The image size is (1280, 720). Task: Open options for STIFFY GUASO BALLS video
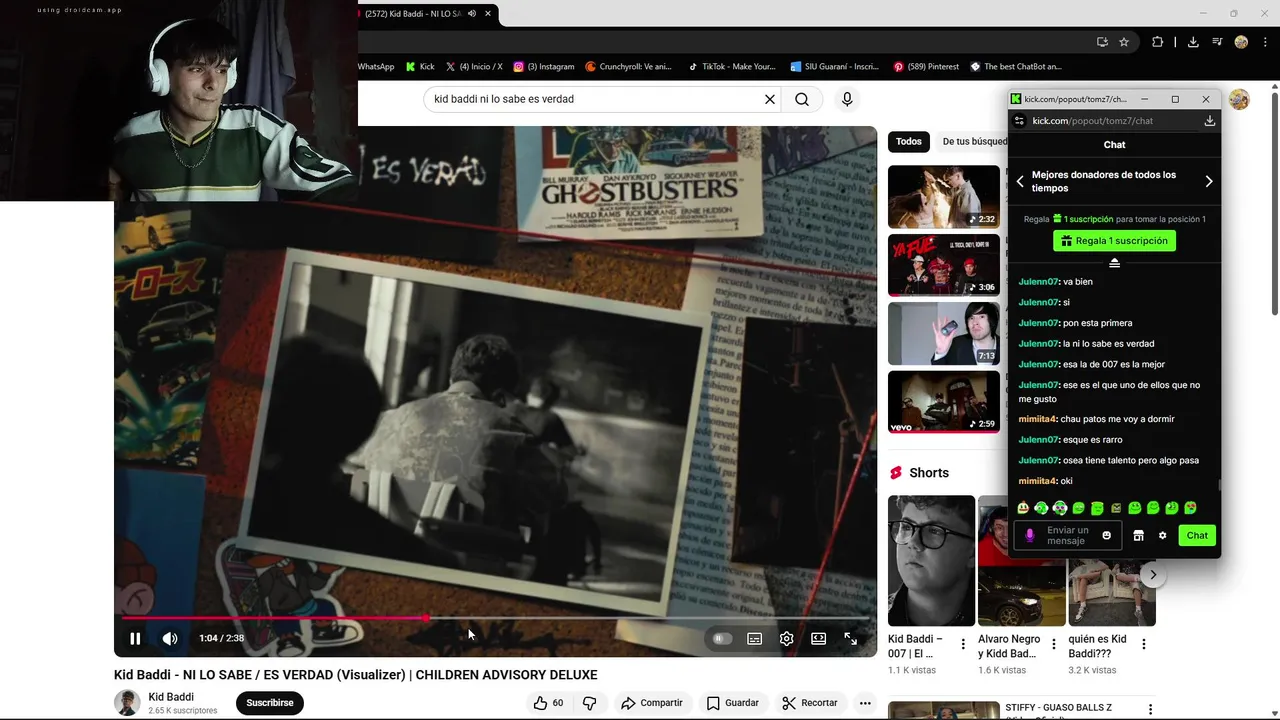coord(1150,710)
